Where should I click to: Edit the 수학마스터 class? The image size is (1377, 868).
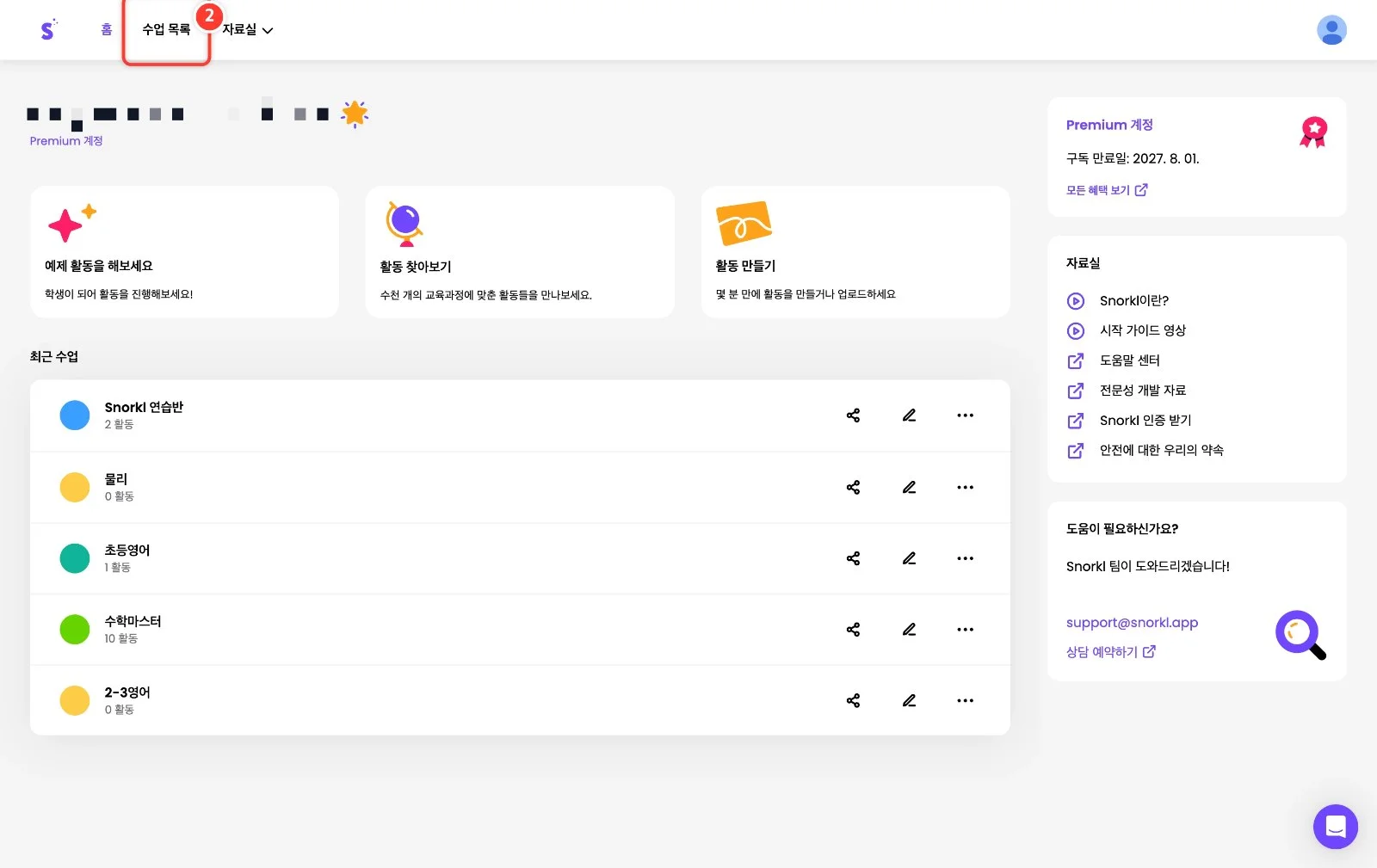coord(909,630)
